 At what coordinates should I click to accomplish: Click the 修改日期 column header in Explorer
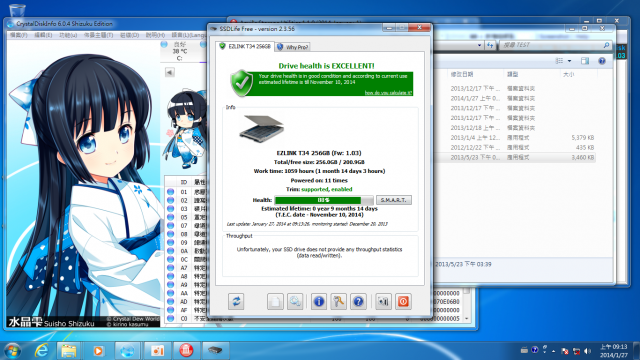pyautogui.click(x=462, y=74)
